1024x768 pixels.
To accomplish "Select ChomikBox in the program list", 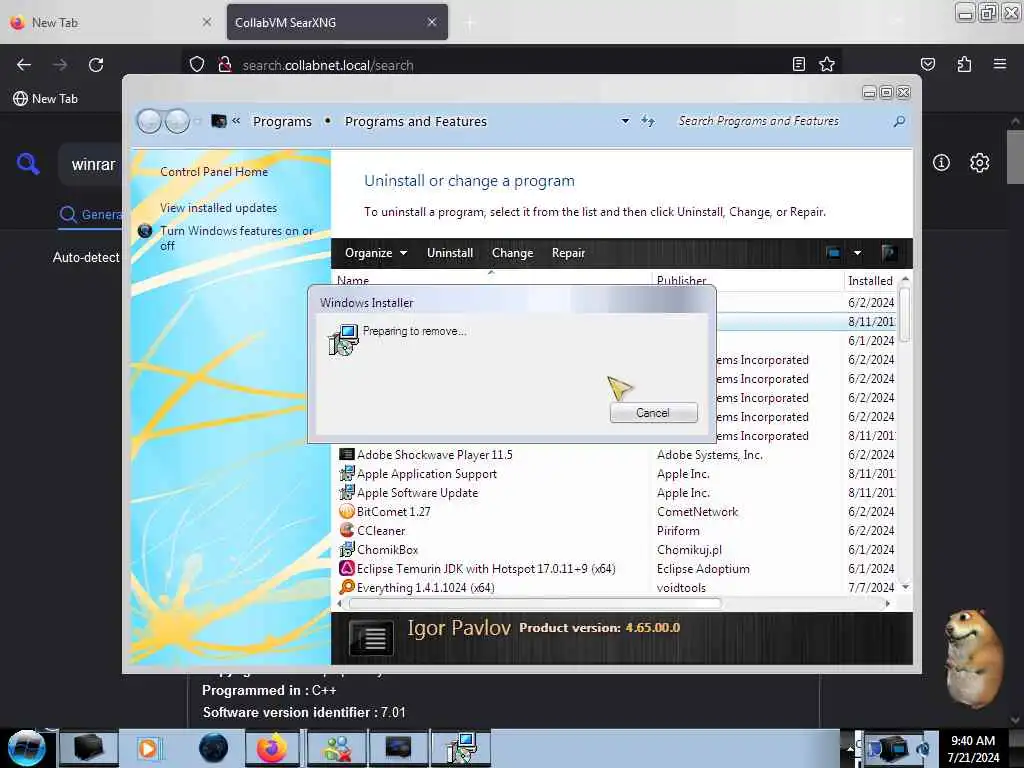I will click(x=387, y=549).
